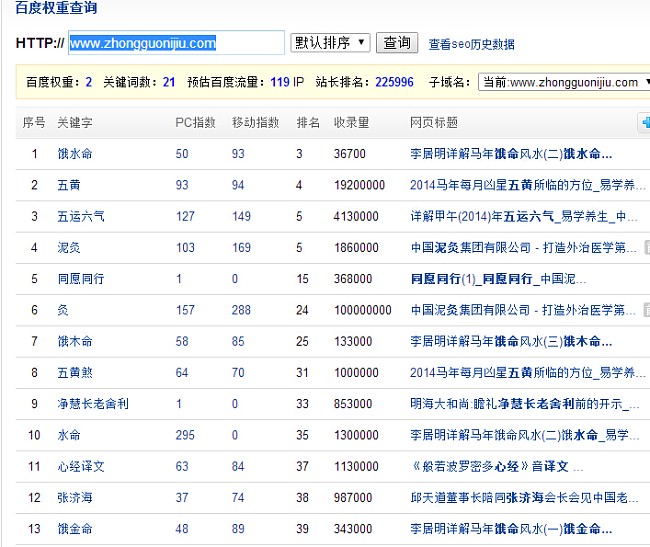Click the blue plus icon in table header

coord(646,123)
